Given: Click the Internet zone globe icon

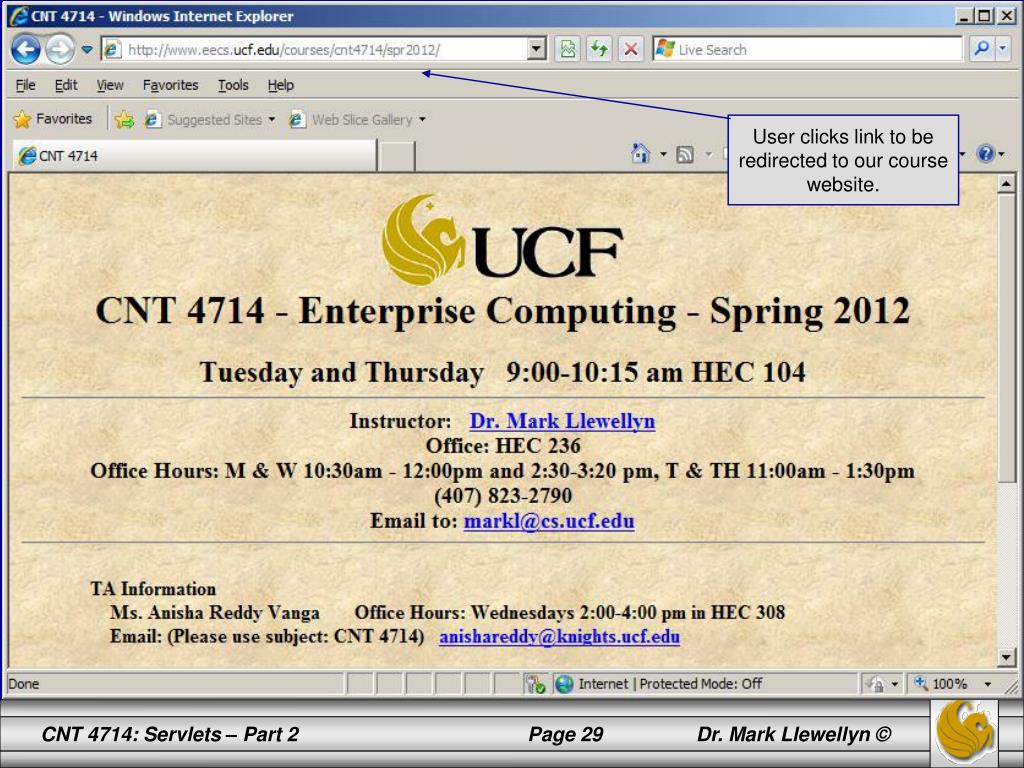Looking at the screenshot, I should pos(564,684).
